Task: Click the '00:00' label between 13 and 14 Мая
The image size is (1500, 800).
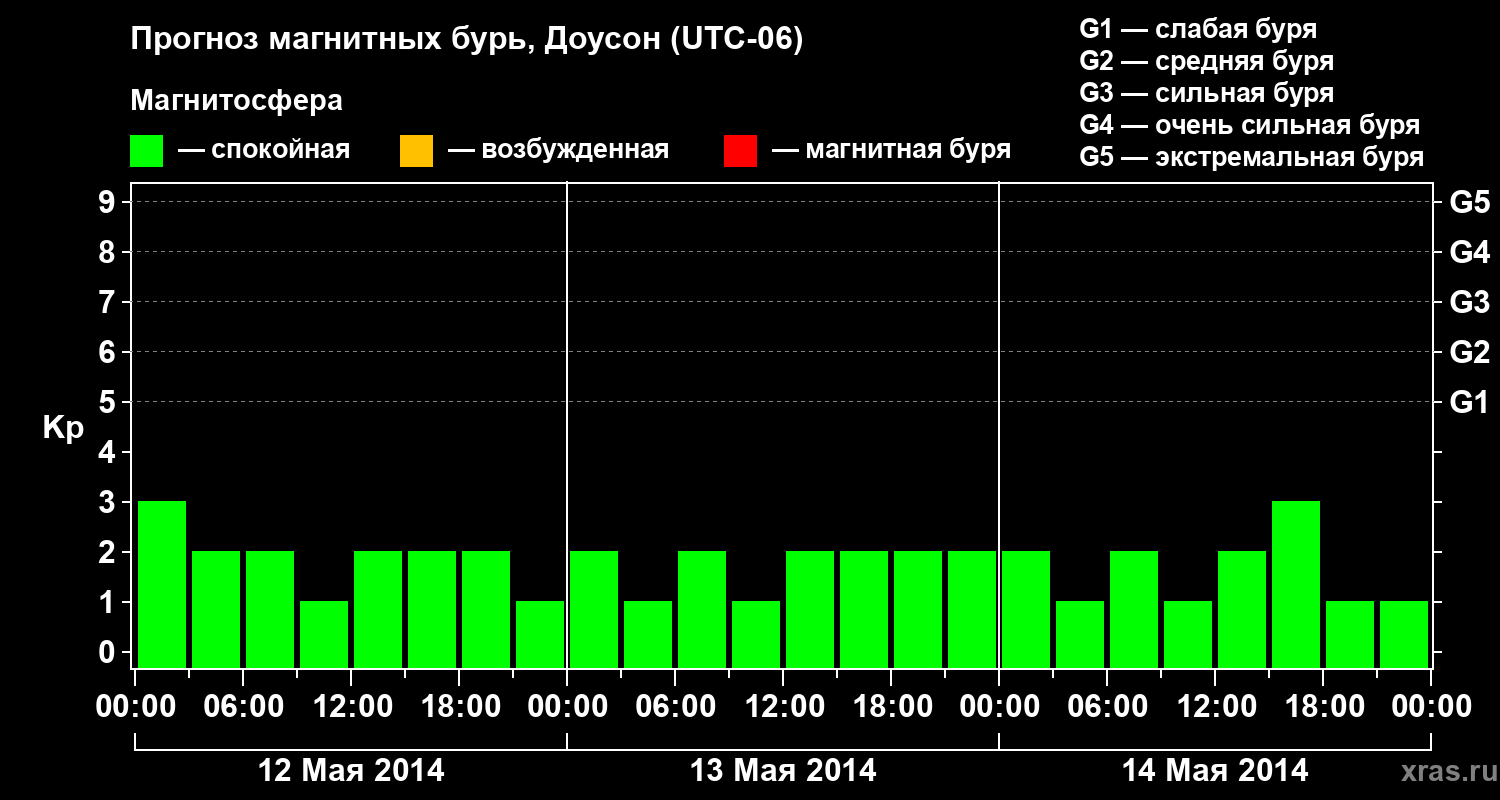Action: (999, 707)
